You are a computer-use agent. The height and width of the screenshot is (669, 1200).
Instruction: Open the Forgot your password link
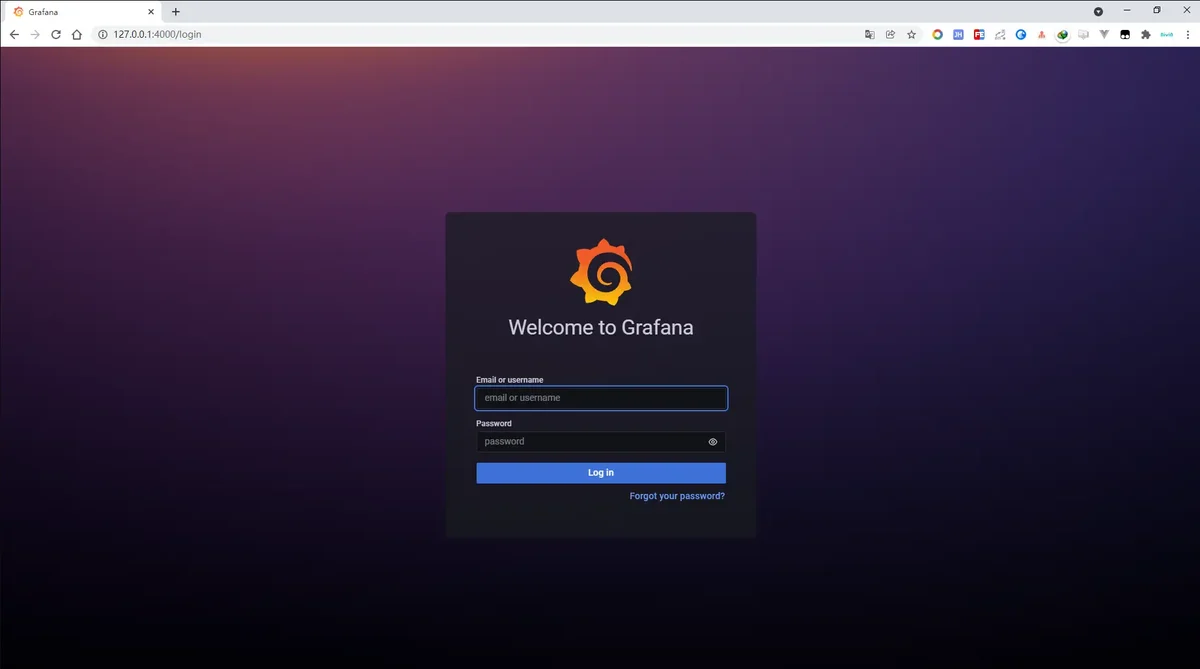677,496
